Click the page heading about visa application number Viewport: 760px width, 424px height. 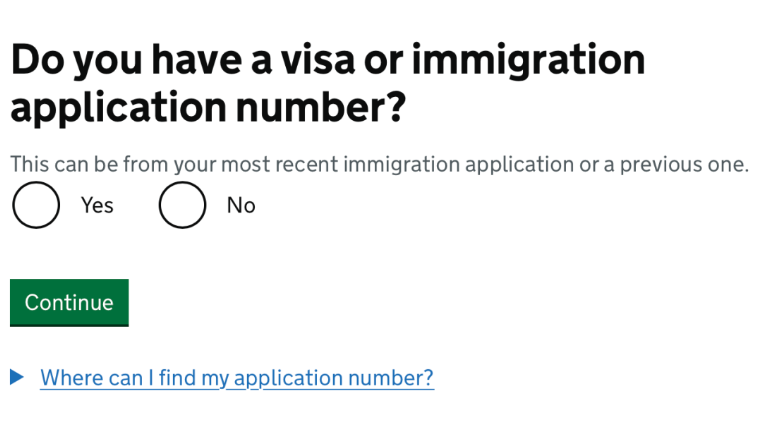point(327,84)
